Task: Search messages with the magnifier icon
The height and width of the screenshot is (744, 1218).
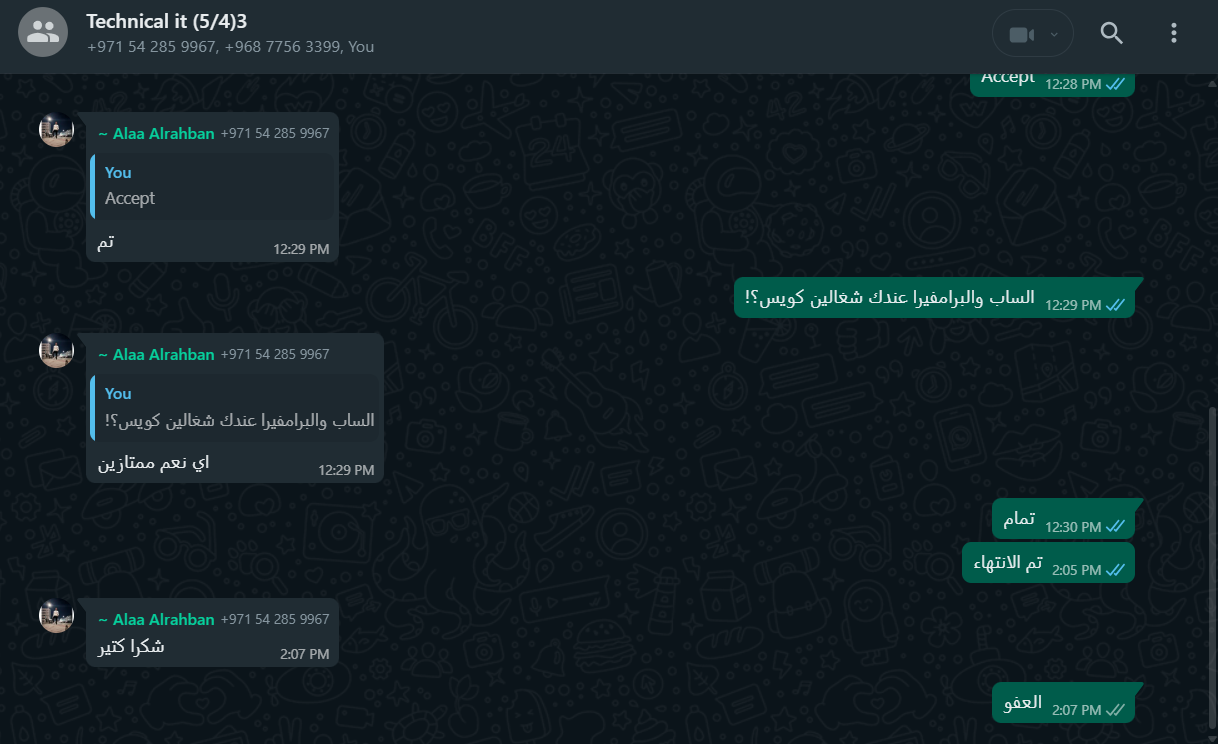Action: pos(1112,33)
